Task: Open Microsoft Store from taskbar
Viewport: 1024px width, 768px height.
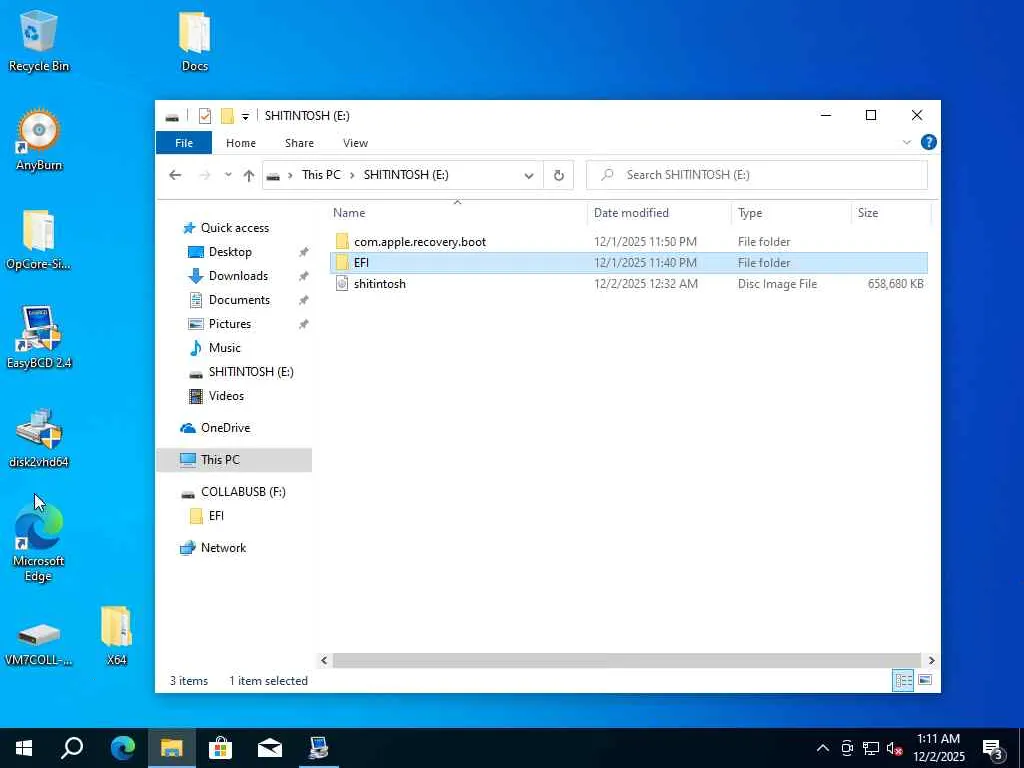Action: click(x=221, y=748)
